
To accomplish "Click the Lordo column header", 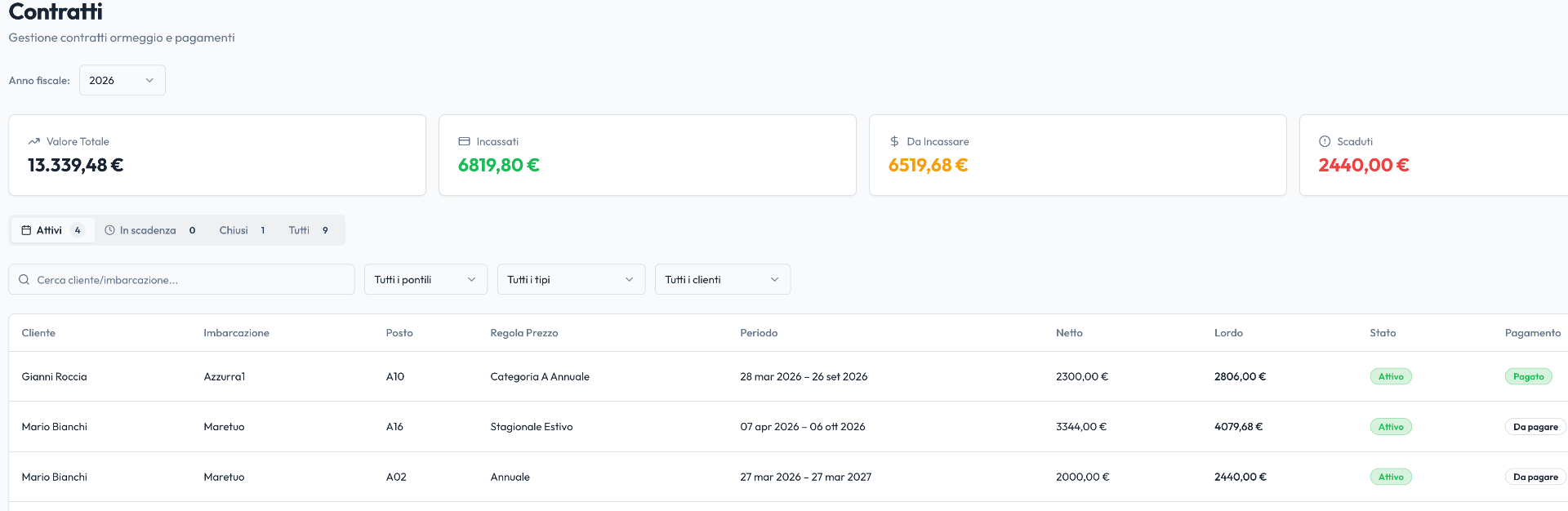I will coord(1228,333).
